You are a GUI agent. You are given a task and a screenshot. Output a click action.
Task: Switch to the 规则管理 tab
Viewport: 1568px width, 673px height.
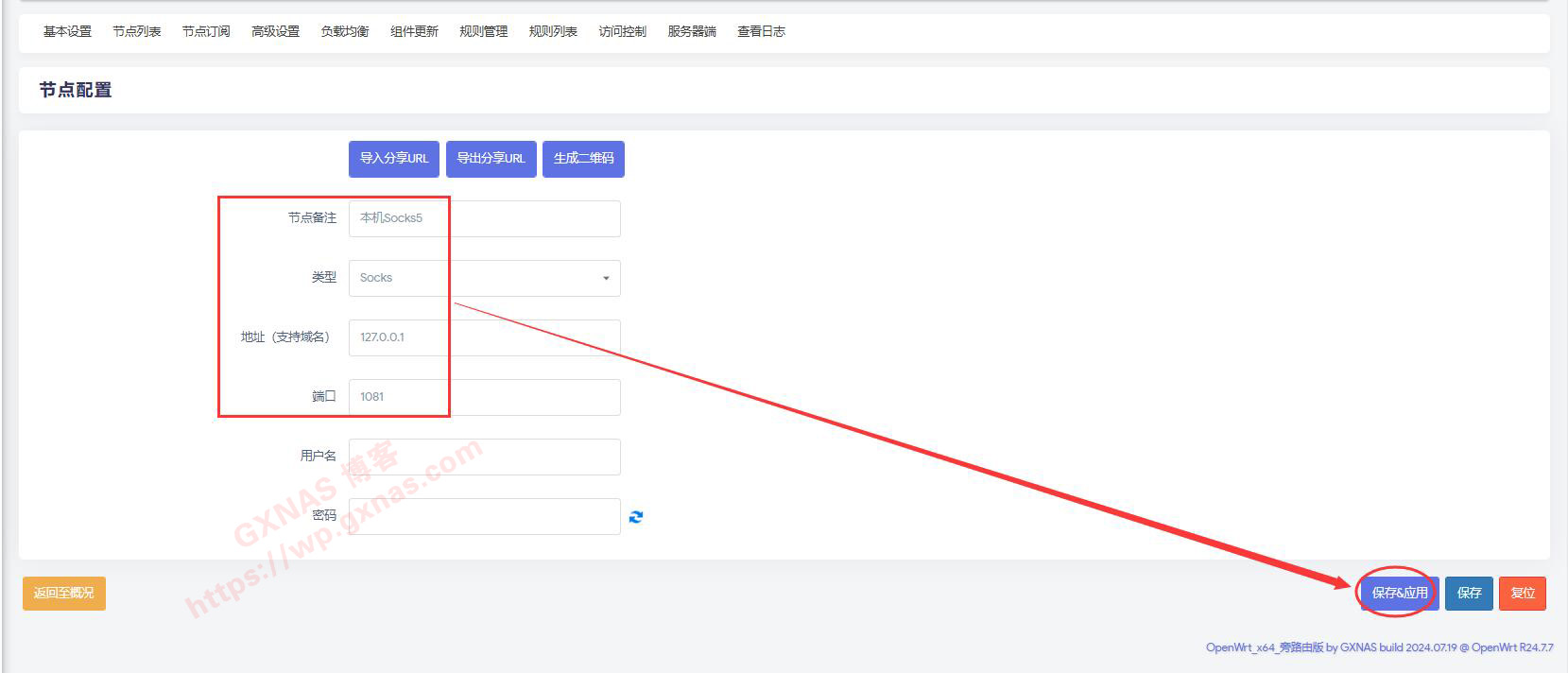coord(483,31)
